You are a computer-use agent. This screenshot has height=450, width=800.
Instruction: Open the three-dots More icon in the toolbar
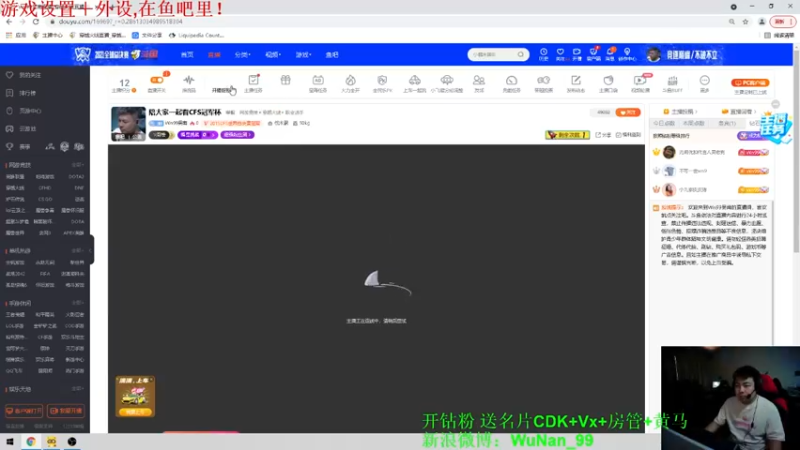click(x=705, y=80)
